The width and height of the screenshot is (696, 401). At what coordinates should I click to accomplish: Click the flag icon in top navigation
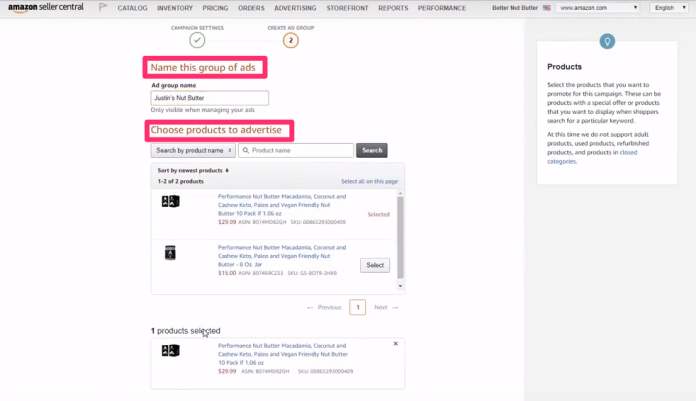click(103, 8)
